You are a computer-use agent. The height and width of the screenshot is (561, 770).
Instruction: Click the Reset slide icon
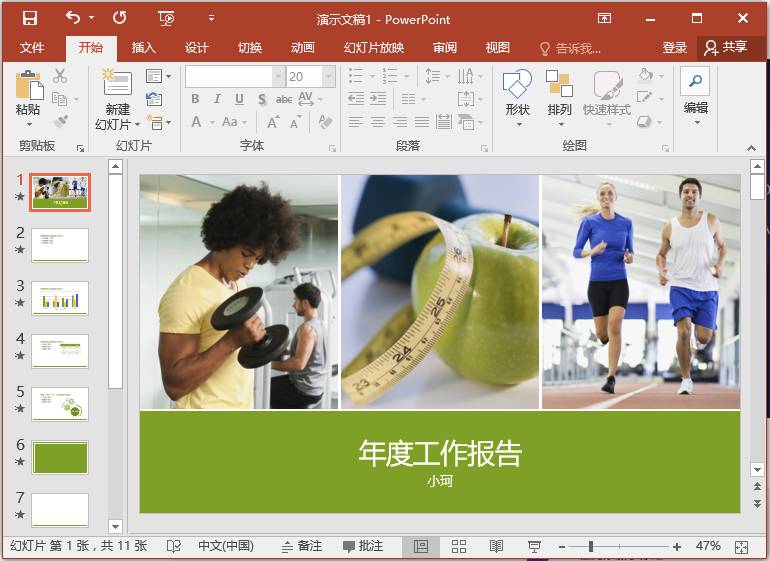[x=154, y=99]
